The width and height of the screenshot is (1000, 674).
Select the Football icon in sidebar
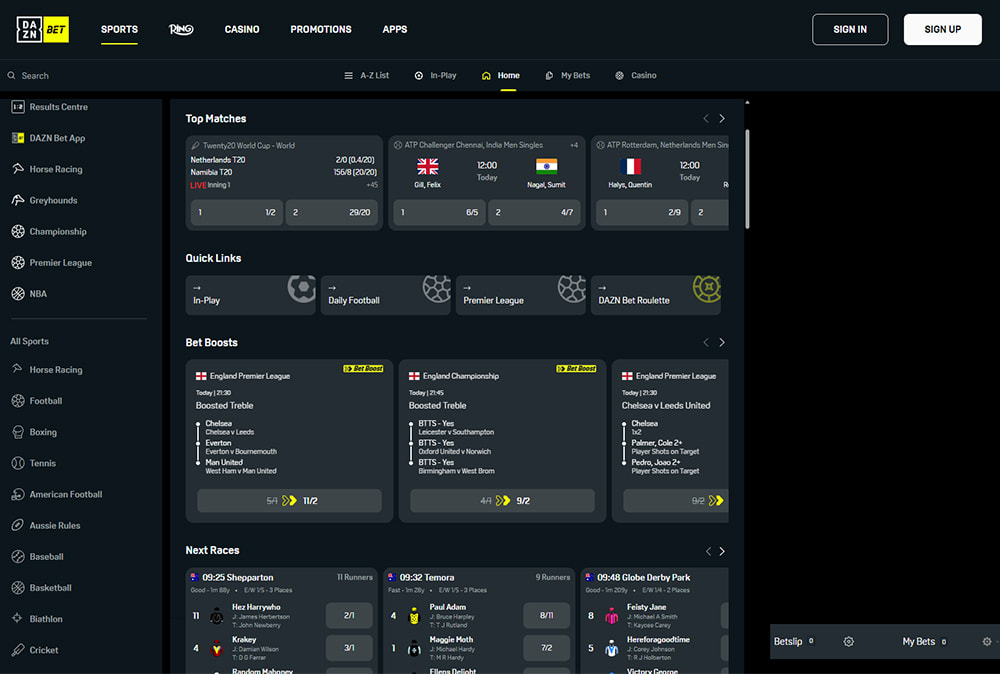[x=18, y=401]
